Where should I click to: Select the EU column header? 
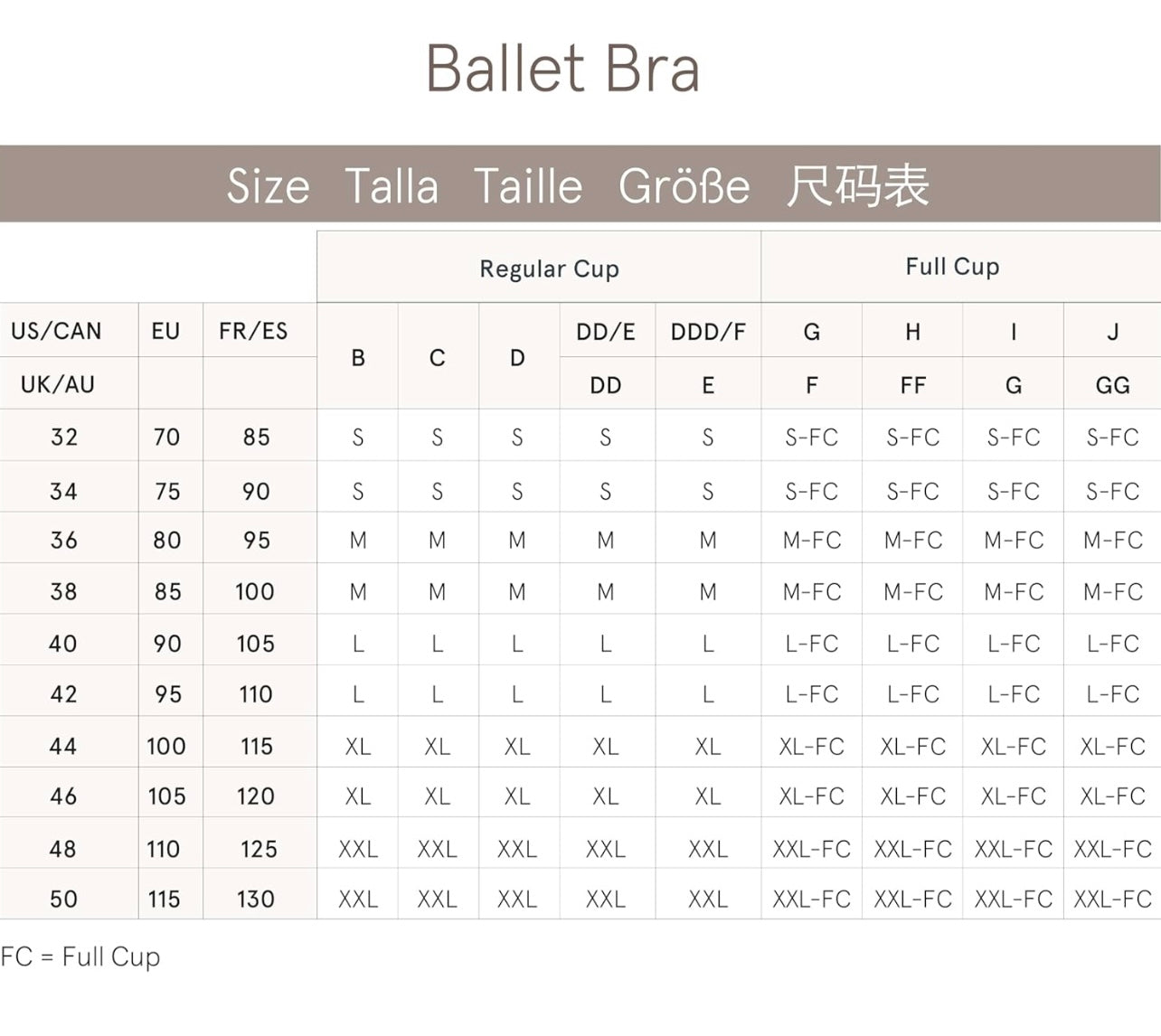(165, 331)
